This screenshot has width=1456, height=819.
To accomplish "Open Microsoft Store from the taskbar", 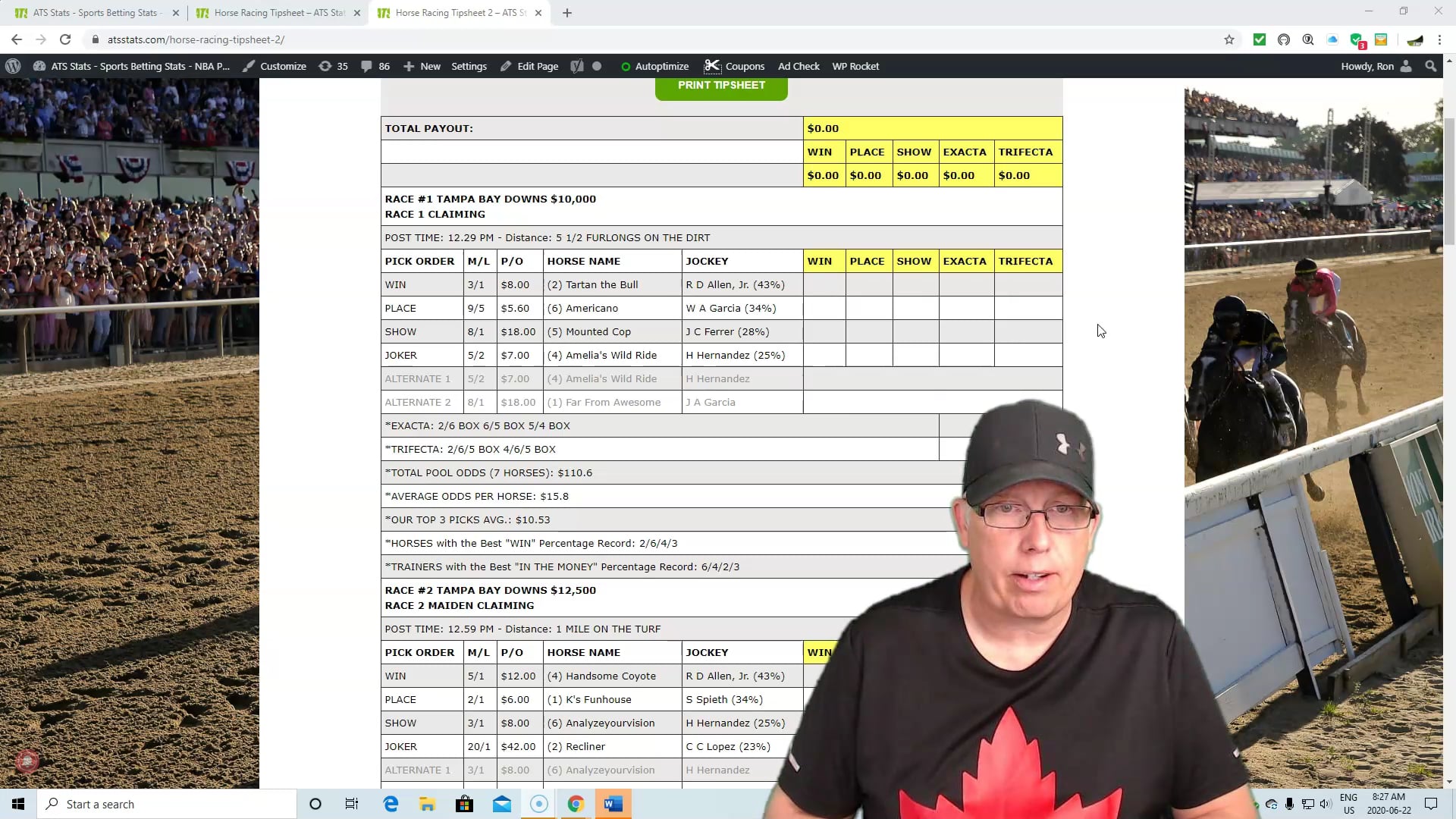I will [464, 804].
